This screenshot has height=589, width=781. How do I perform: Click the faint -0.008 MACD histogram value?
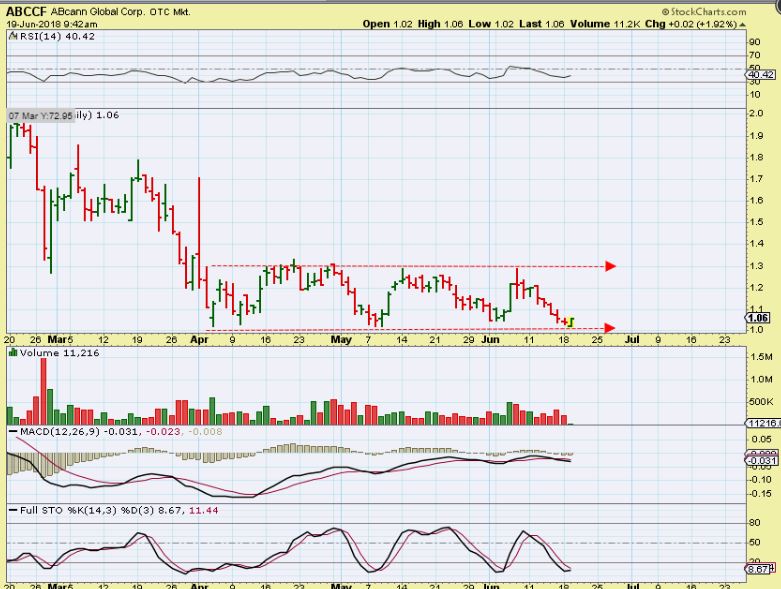[205, 432]
